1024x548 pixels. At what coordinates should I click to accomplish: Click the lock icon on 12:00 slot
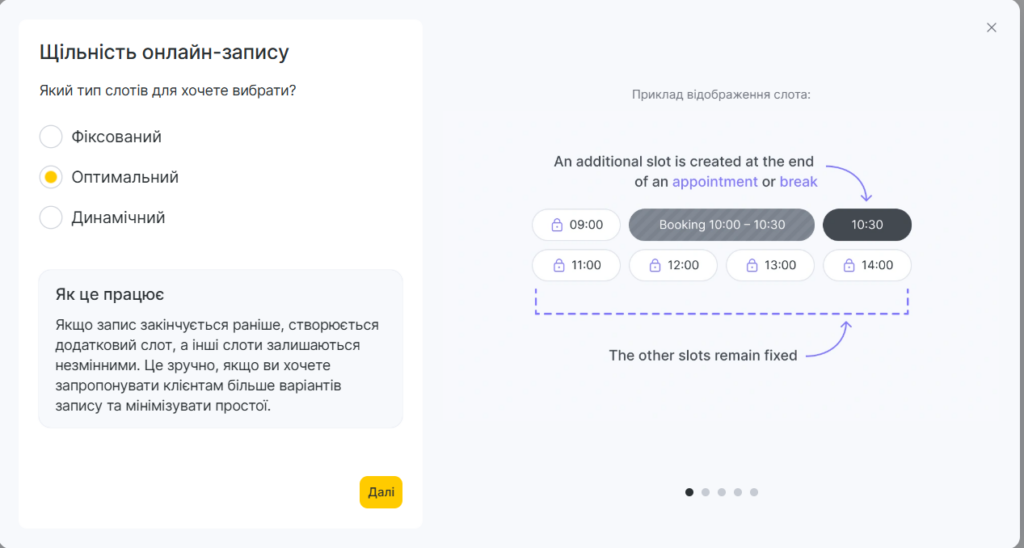[x=655, y=265]
